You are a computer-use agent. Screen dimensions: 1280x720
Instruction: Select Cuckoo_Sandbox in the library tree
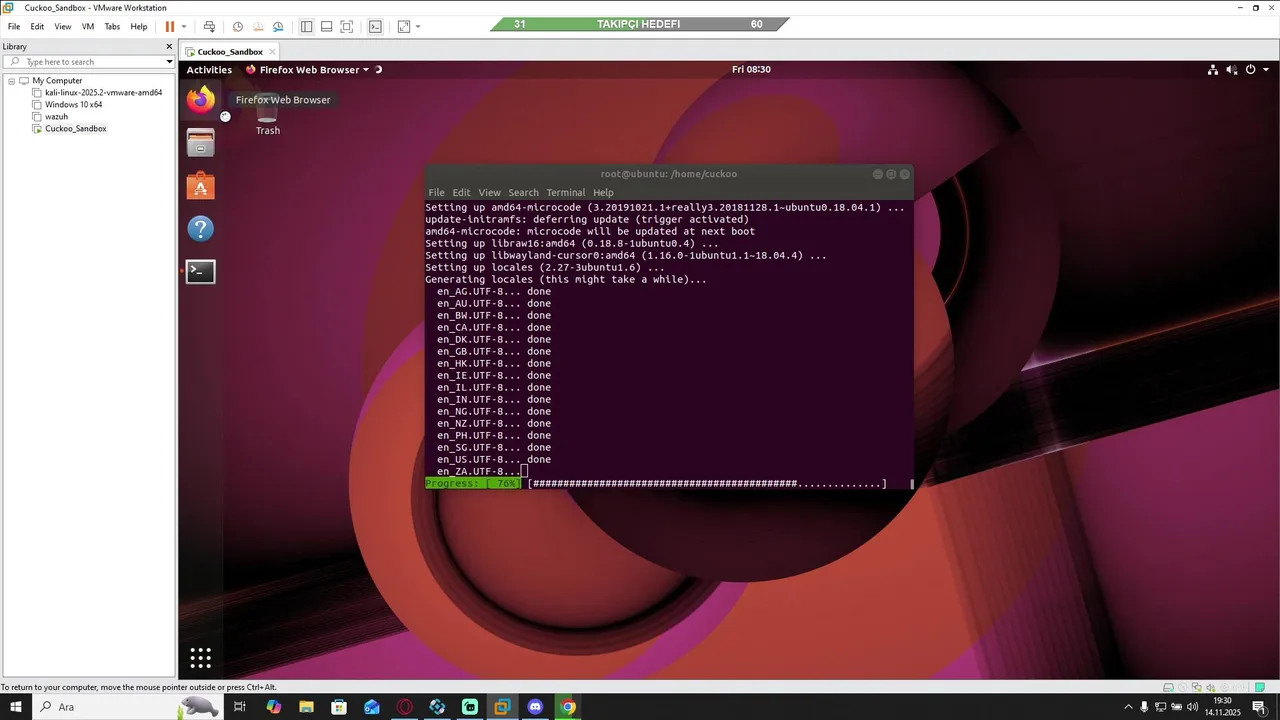(x=75, y=129)
